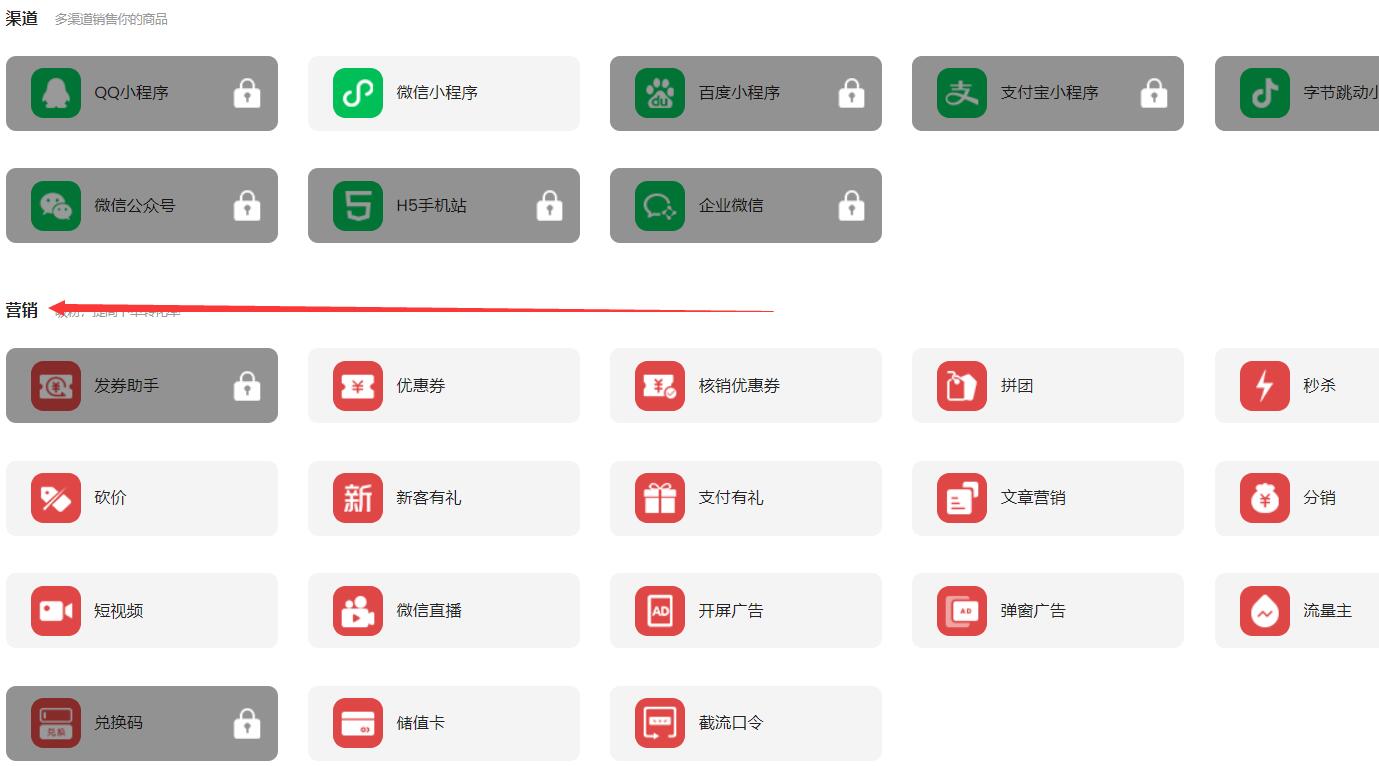This screenshot has height=766, width=1379.
Task: Click the 支付有礼 label text
Action: coord(731,498)
